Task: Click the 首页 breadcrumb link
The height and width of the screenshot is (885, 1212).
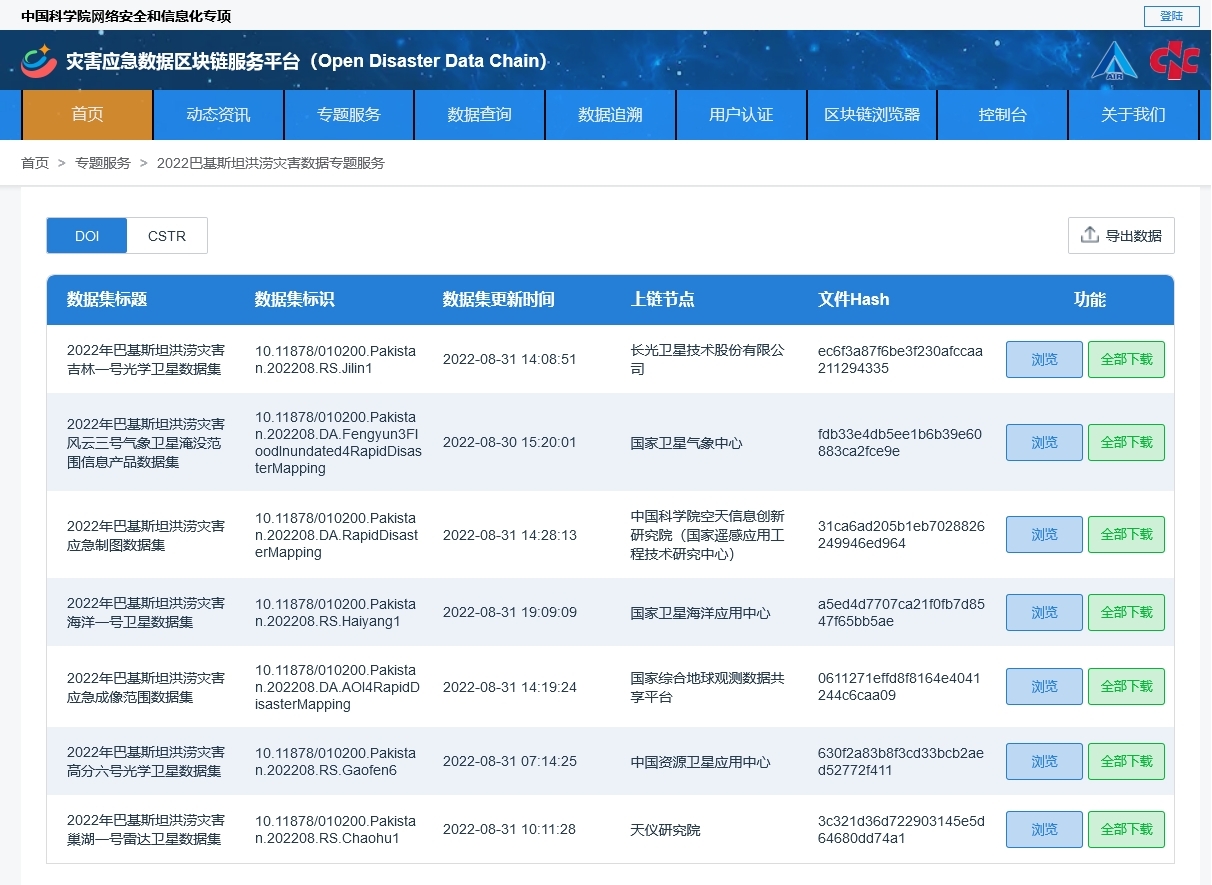Action: 35,163
